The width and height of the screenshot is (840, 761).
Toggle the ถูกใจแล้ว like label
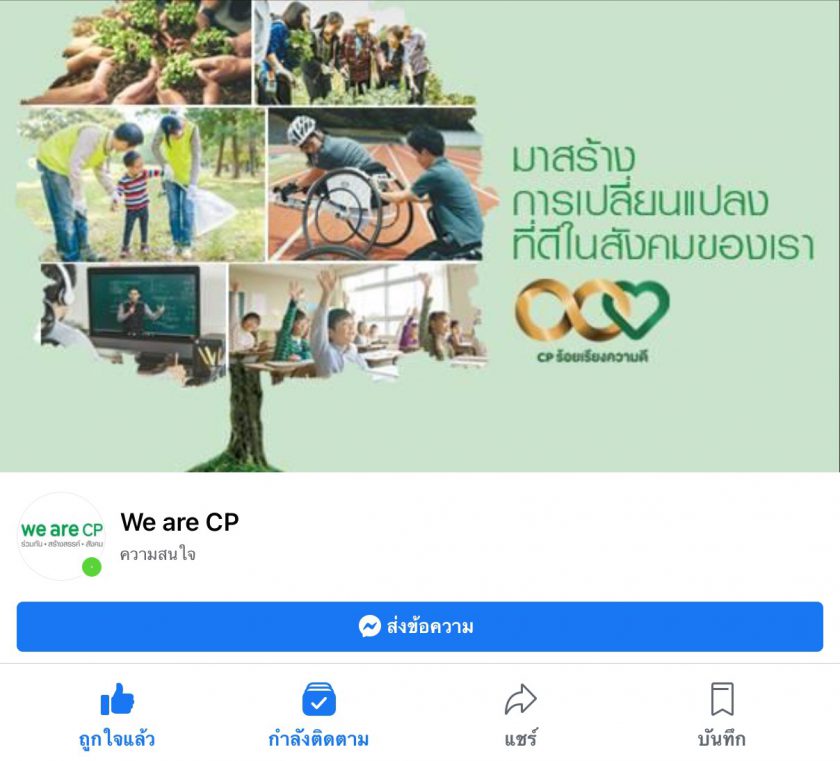click(117, 740)
